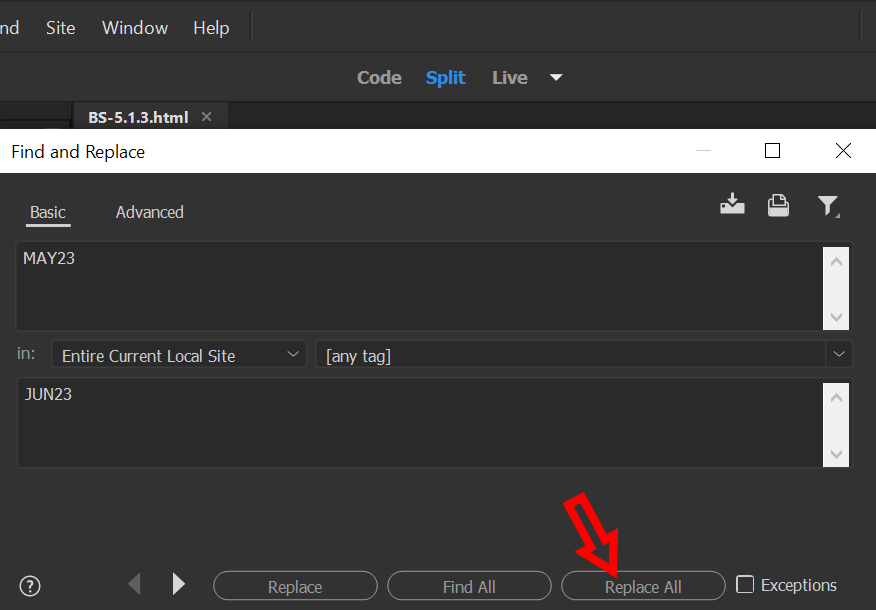This screenshot has height=610, width=876.
Task: Open the Site menu
Action: click(x=60, y=27)
